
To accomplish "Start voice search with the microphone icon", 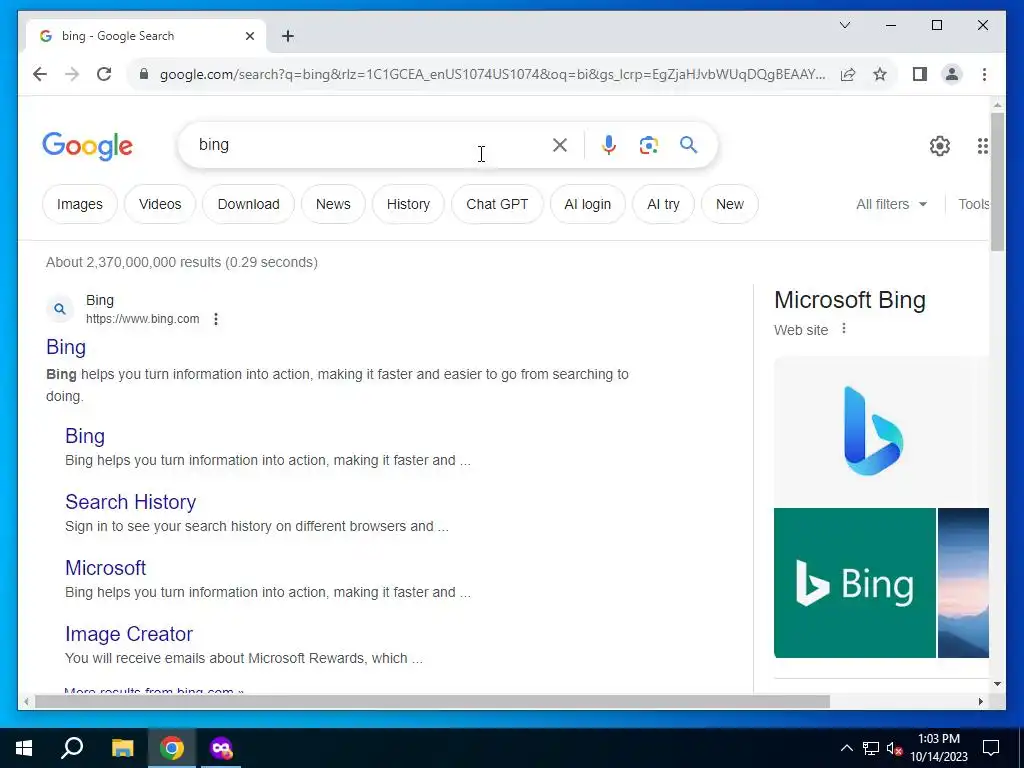I will coord(609,145).
